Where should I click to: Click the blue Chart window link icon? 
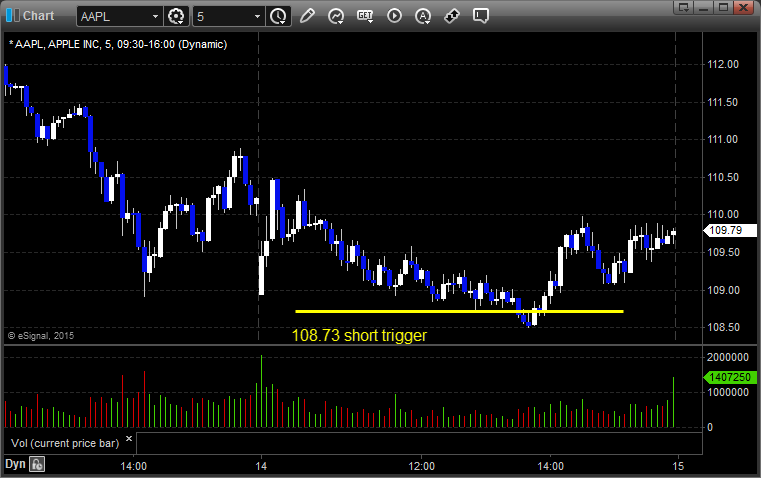click(12, 16)
